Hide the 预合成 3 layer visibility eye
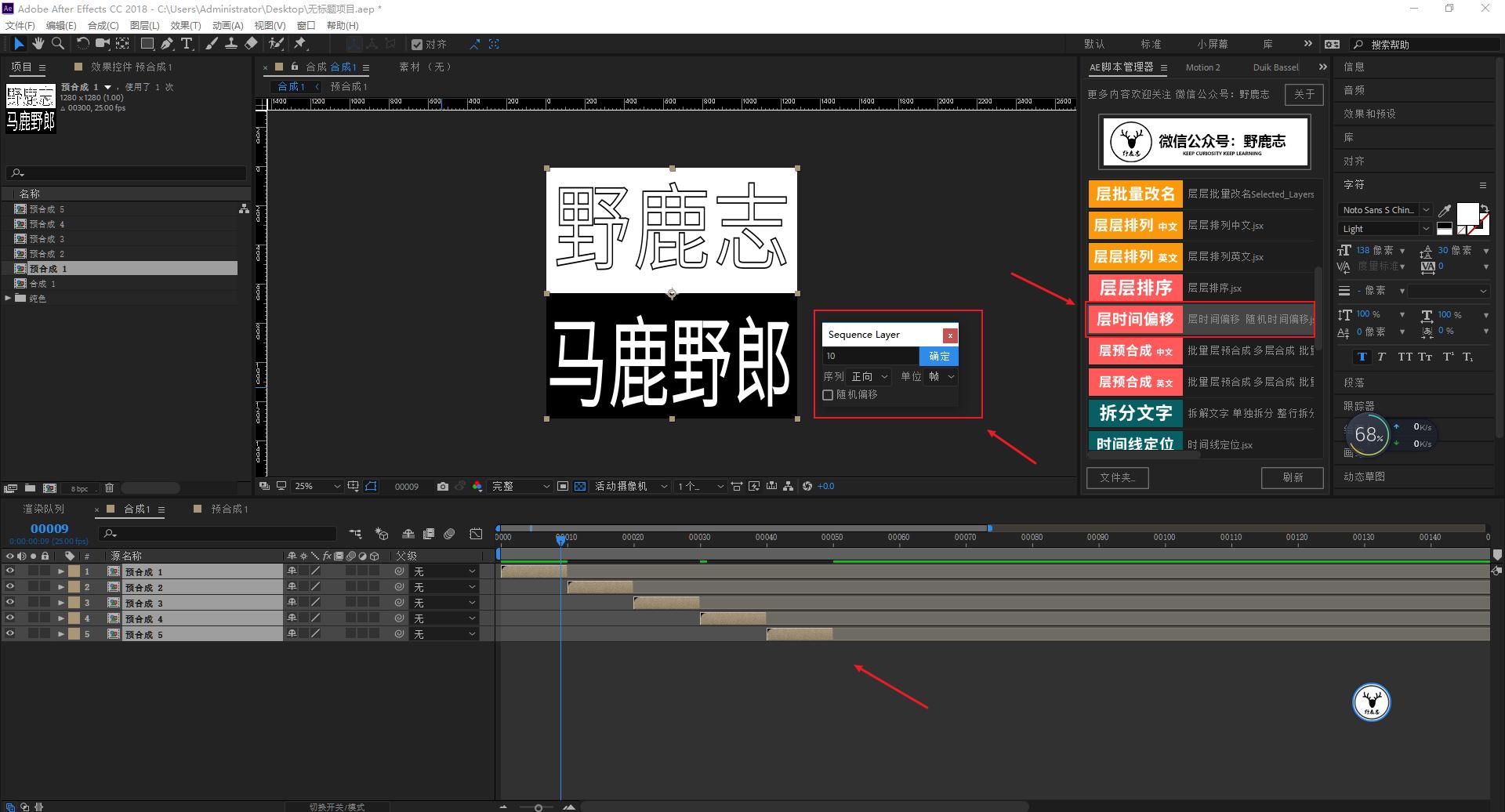Viewport: 1505px width, 812px height. [10, 602]
